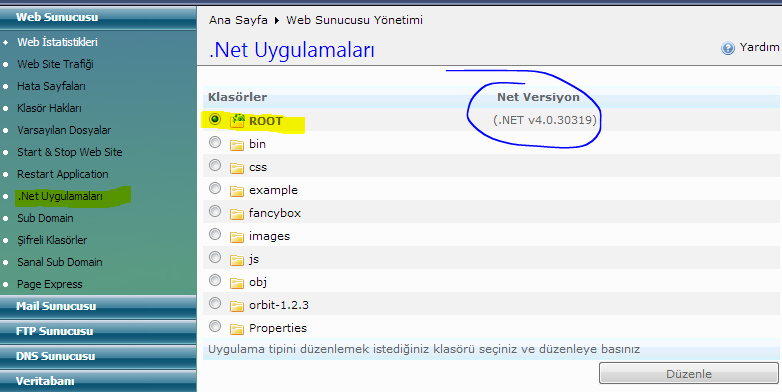This screenshot has height=392, width=782.
Task: Click the Yardım help icon
Action: (x=728, y=48)
